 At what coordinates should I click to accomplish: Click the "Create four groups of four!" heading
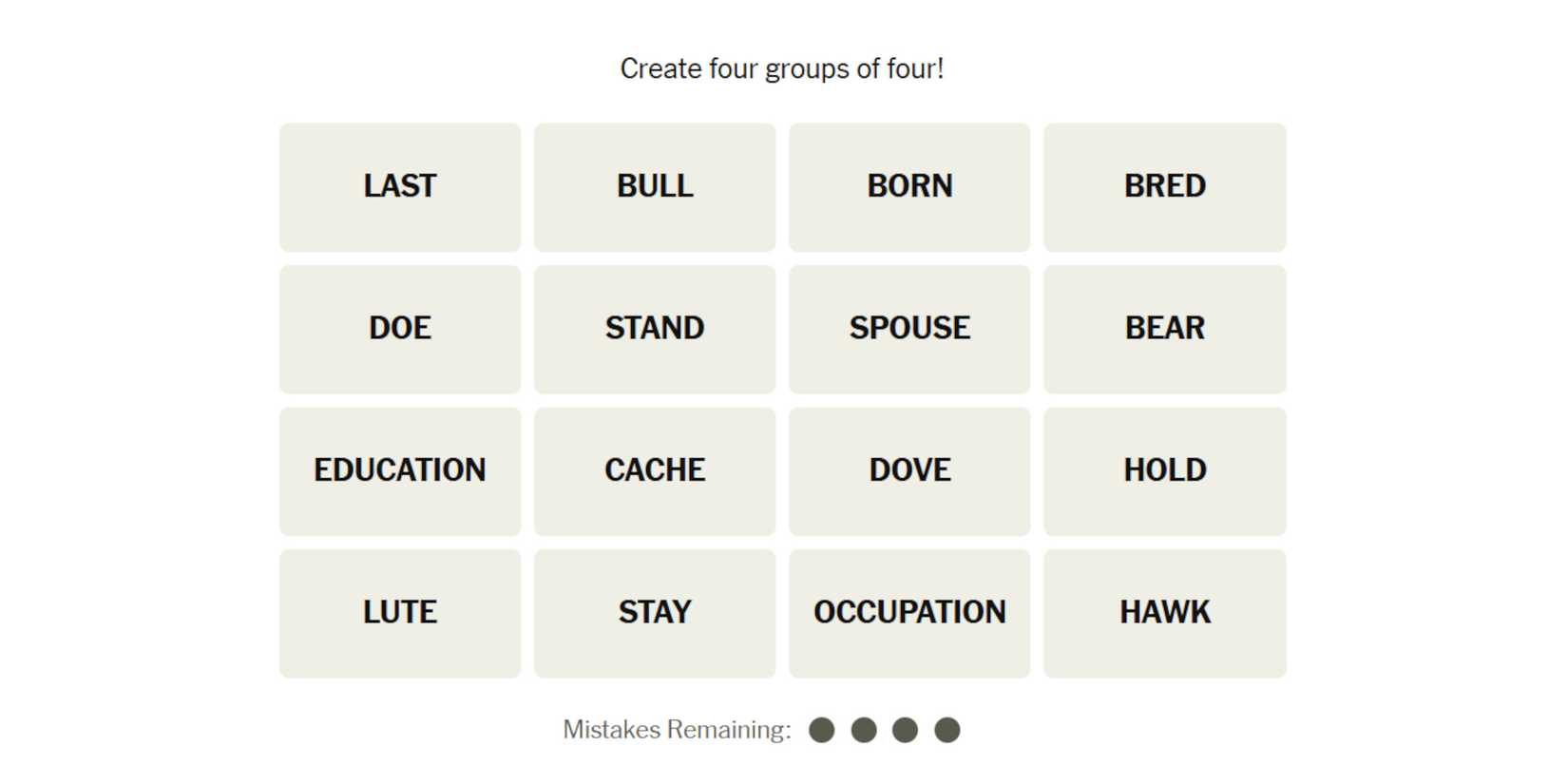[x=782, y=68]
